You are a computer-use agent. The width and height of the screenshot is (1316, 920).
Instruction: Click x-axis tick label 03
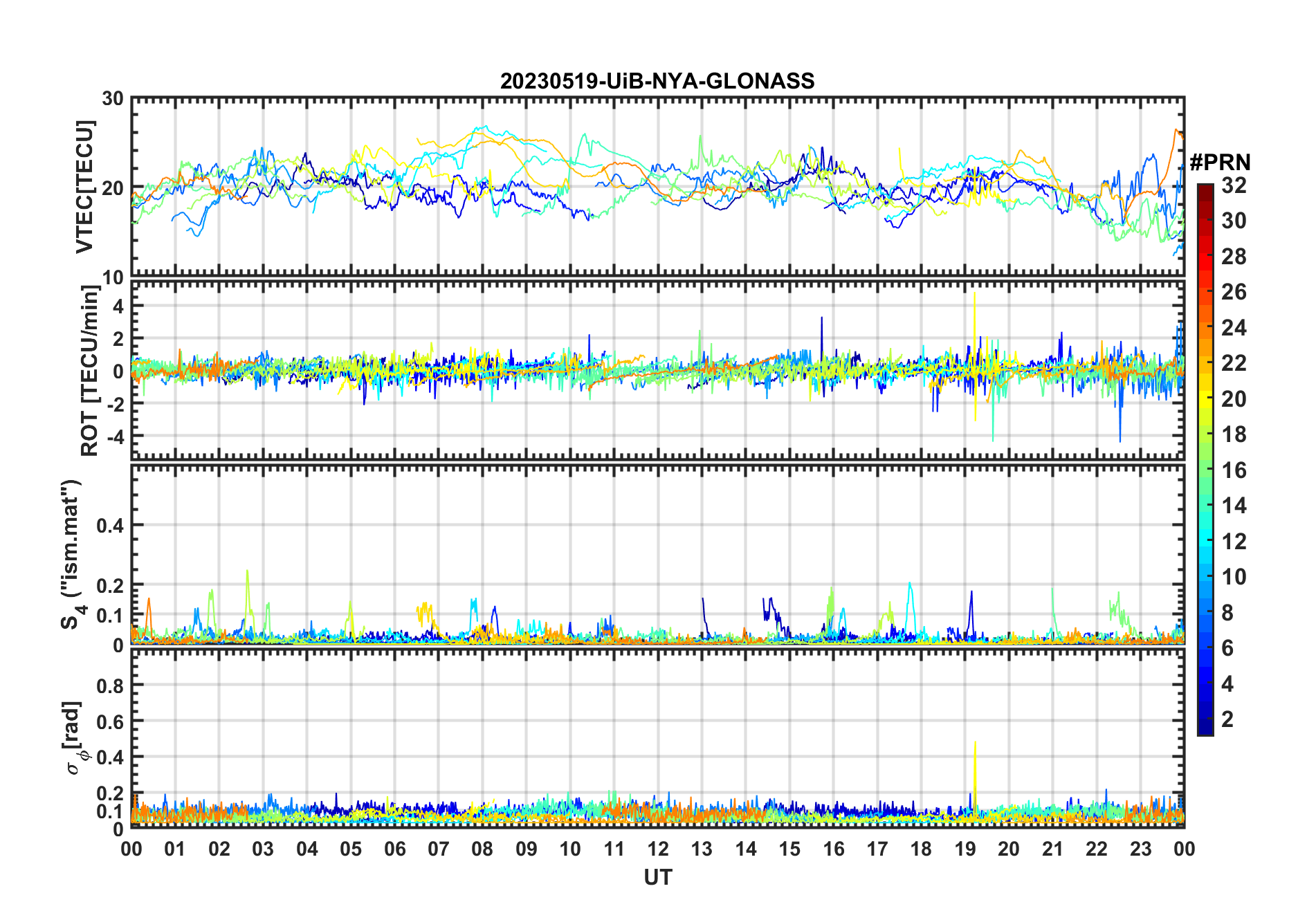(263, 849)
